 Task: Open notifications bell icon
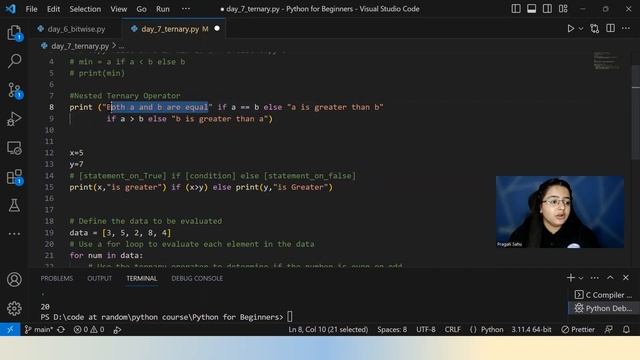pos(626,329)
